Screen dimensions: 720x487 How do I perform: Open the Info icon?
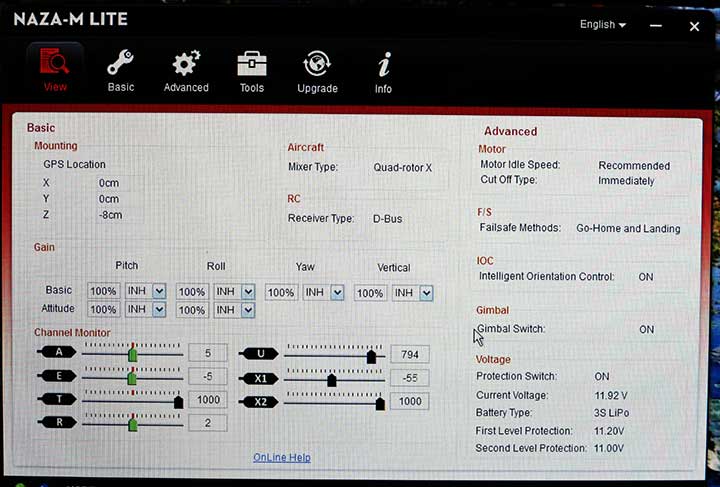coord(383,64)
